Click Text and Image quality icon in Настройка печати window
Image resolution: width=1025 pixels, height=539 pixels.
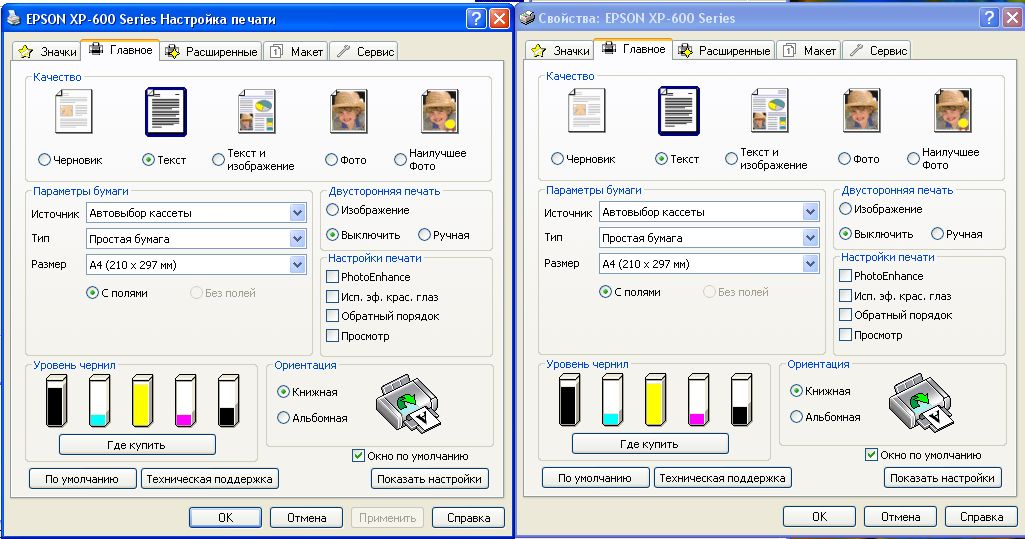click(x=256, y=112)
